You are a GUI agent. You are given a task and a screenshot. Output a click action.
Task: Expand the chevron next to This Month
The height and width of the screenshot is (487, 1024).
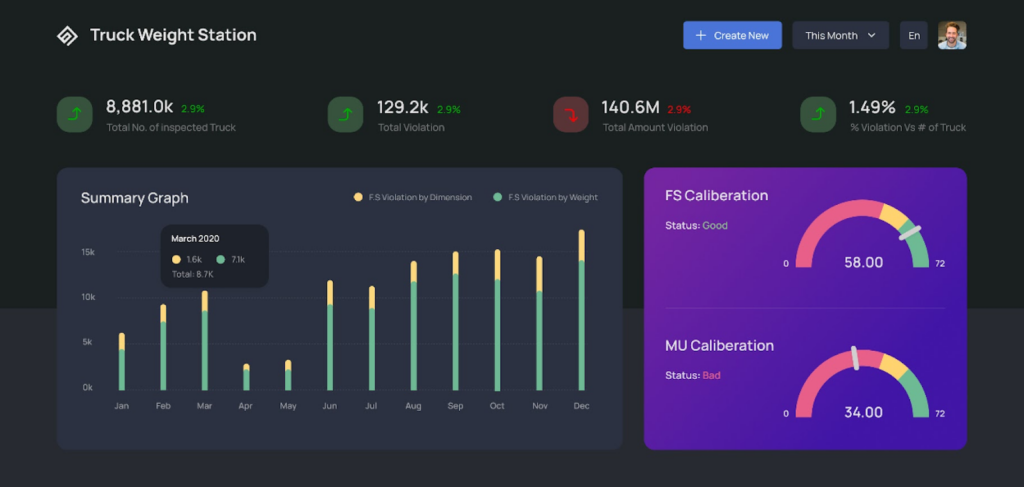tap(871, 35)
